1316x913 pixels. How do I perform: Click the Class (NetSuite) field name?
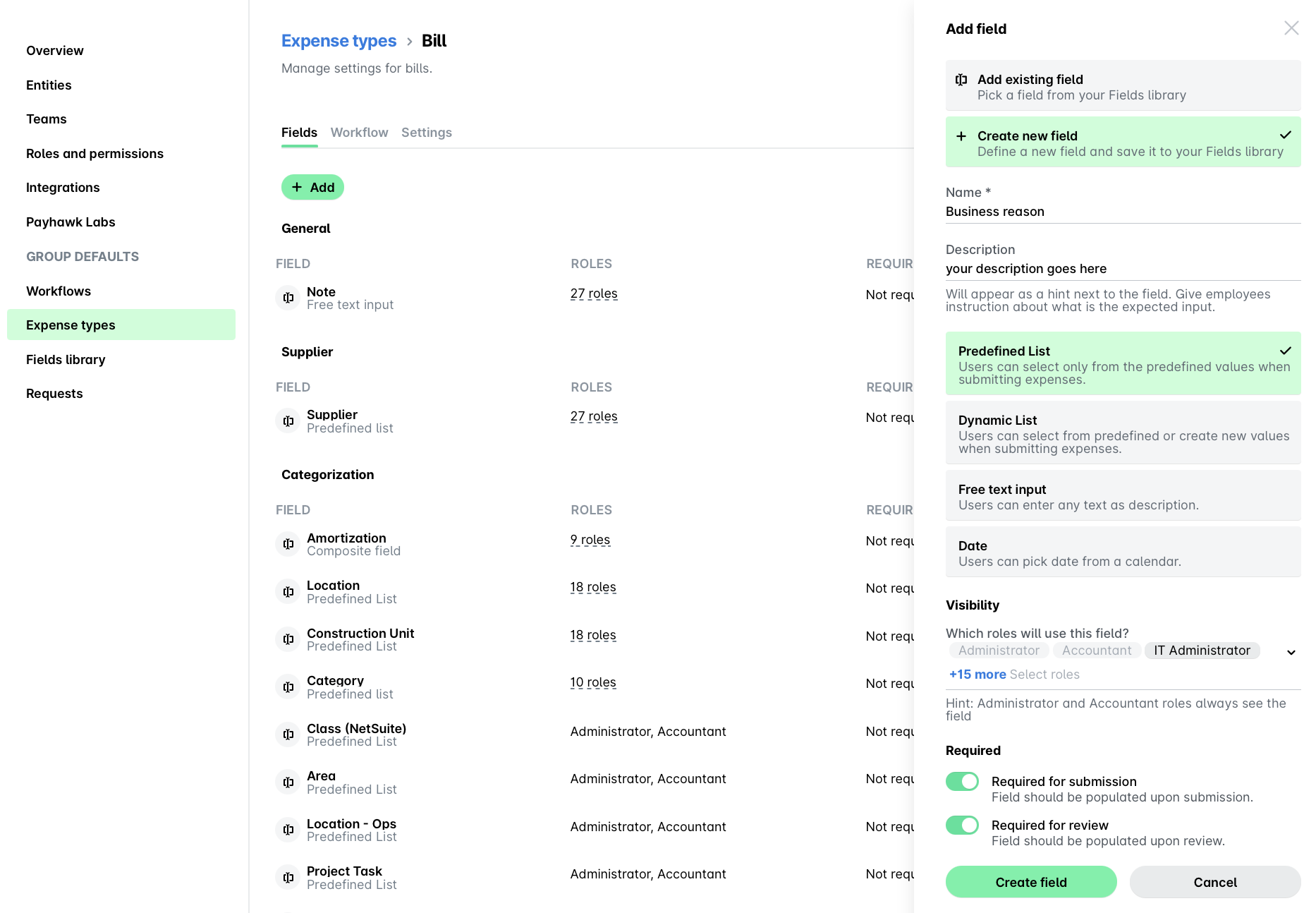(356, 729)
